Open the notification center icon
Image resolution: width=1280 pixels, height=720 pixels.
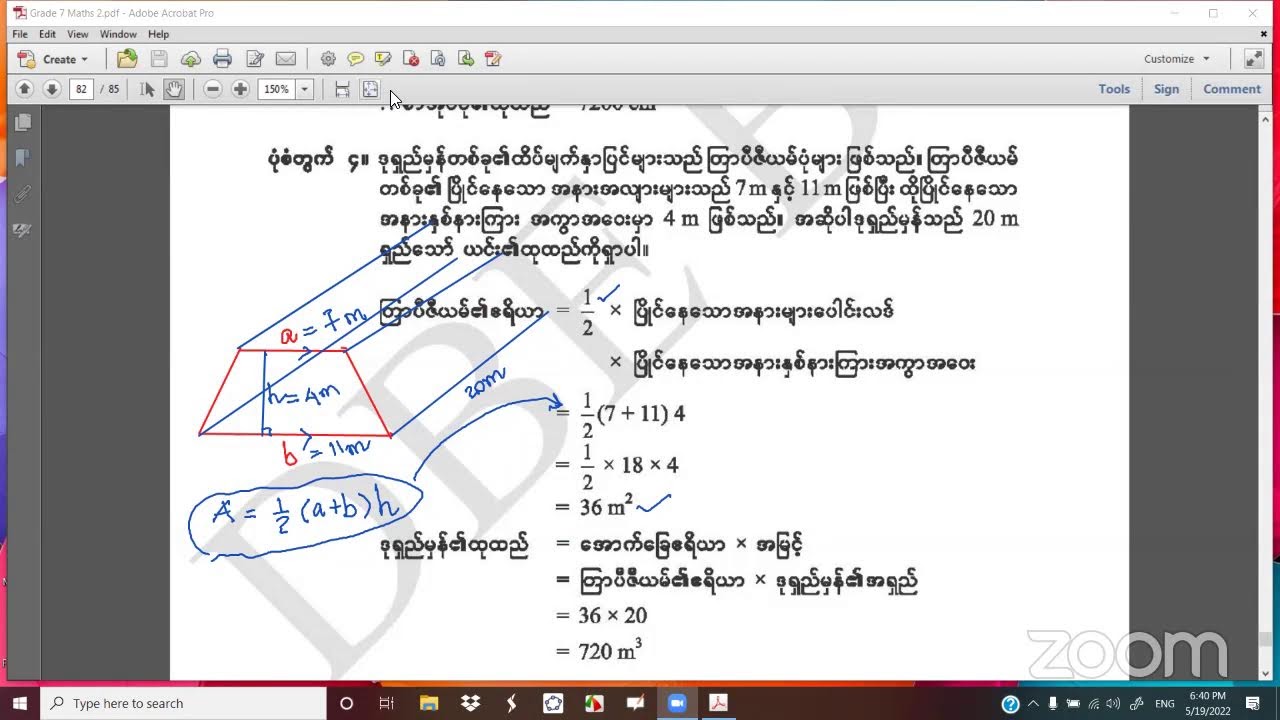(1253, 703)
